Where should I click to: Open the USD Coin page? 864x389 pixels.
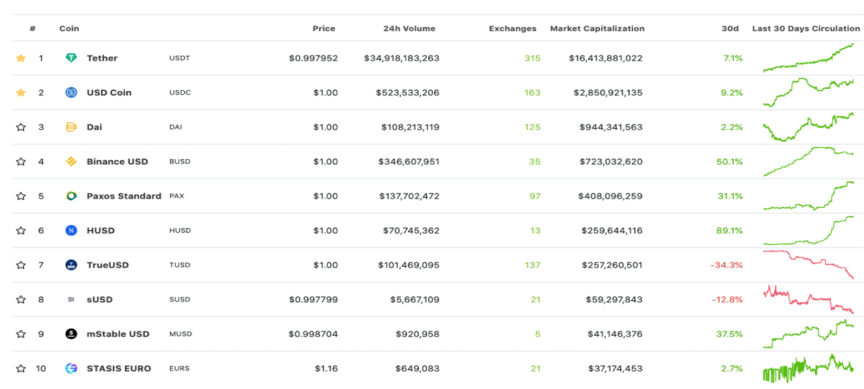point(109,93)
